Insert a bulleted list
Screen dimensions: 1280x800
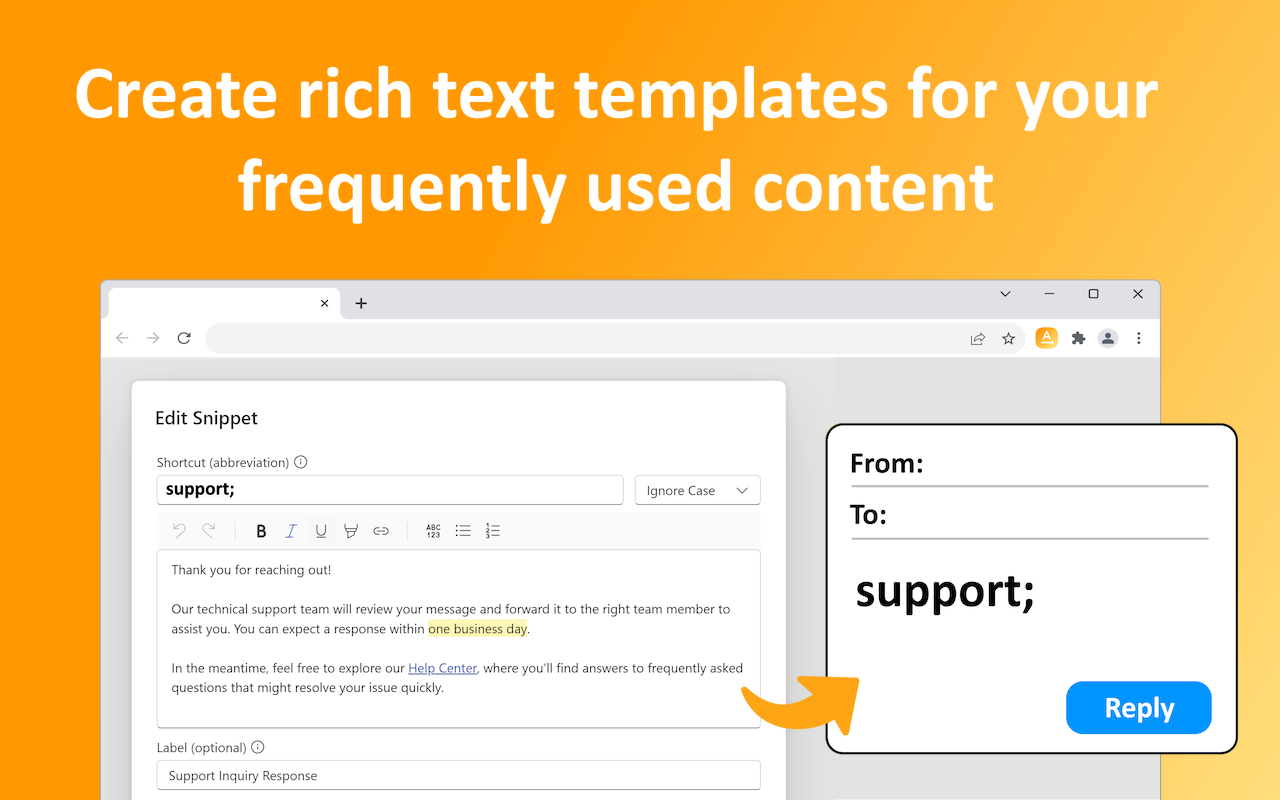[x=463, y=531]
